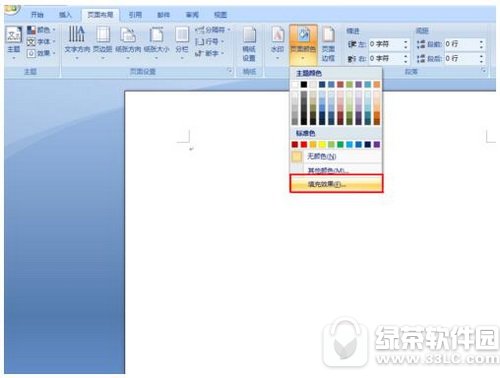Switch to the 开始 Home tab
Image resolution: width=500 pixels, height=378 pixels.
(x=37, y=15)
